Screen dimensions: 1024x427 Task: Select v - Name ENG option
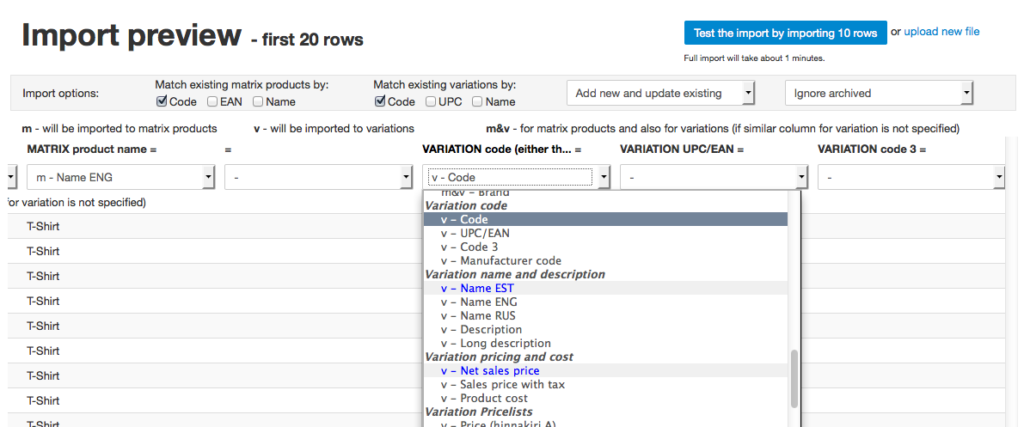pos(605,302)
